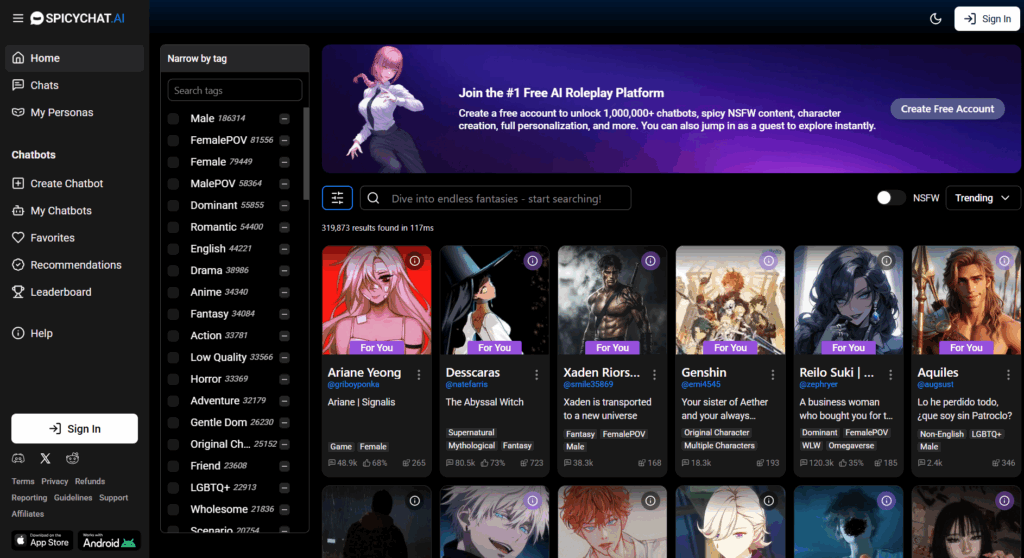Open the Reddit icon in sidebar footer
This screenshot has height=558, width=1024.
(72, 458)
